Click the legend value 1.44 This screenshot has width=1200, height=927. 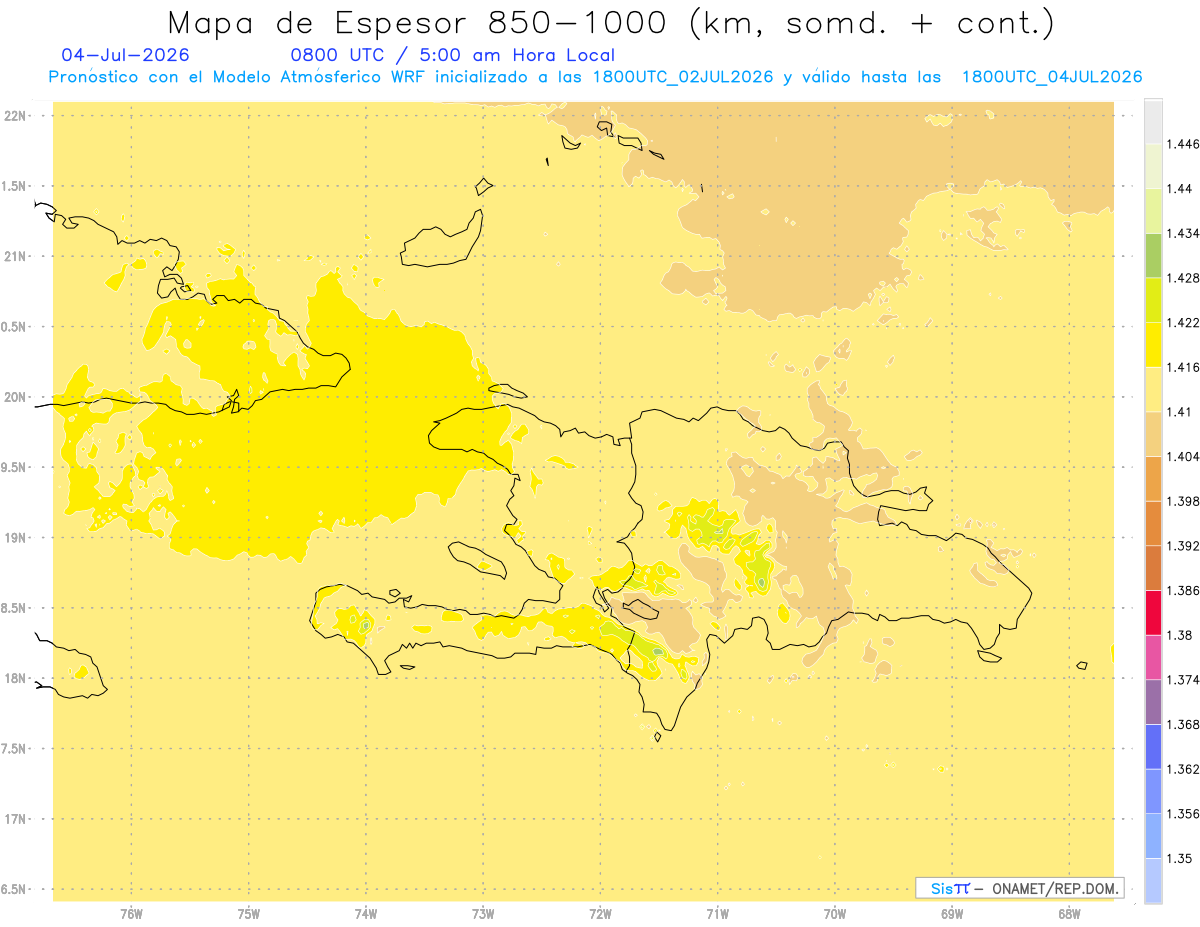(1180, 189)
